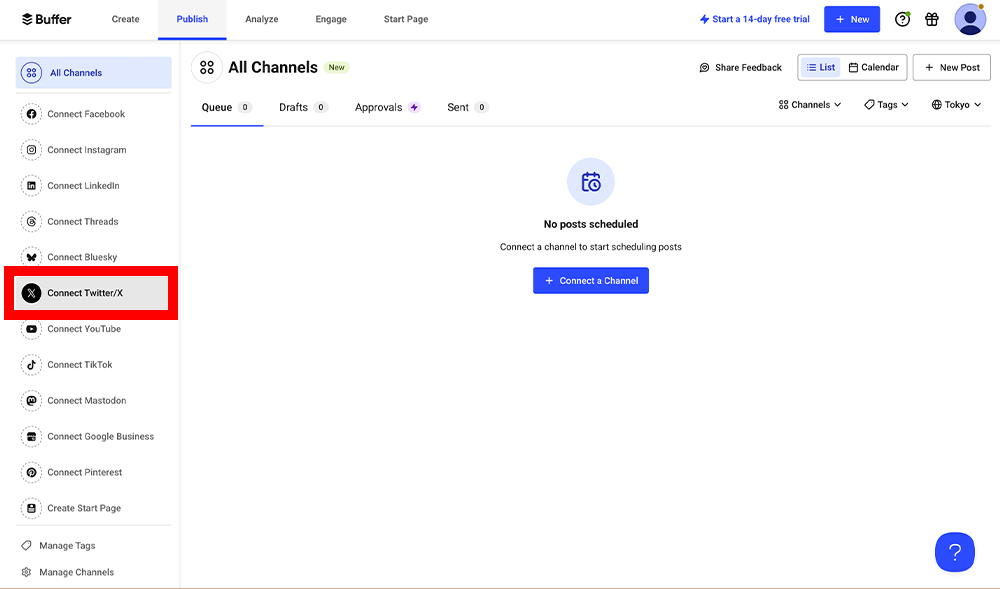The image size is (1000, 589).
Task: Click the Google Business icon in sidebar
Action: (31, 437)
